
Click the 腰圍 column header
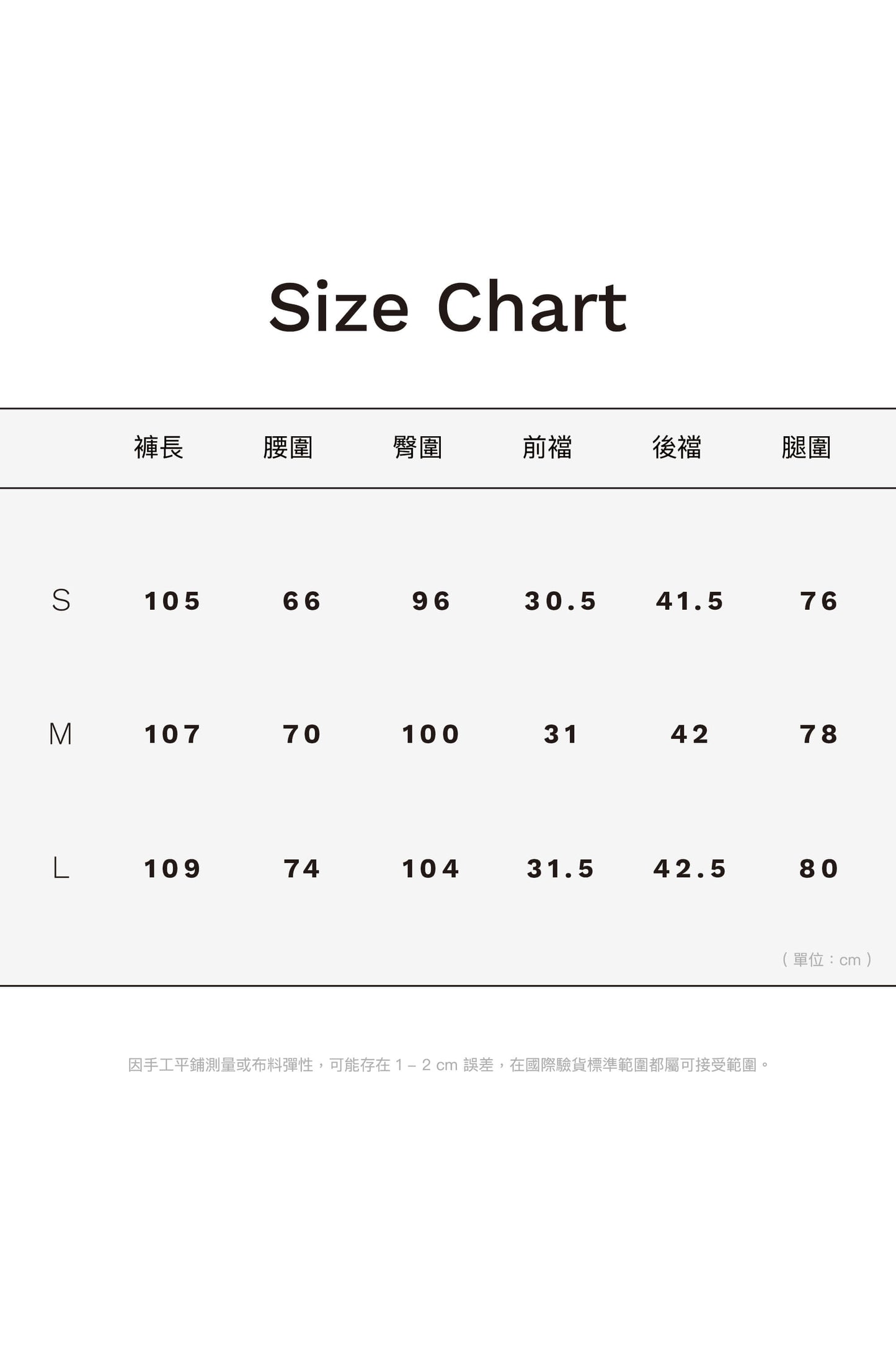(x=288, y=447)
